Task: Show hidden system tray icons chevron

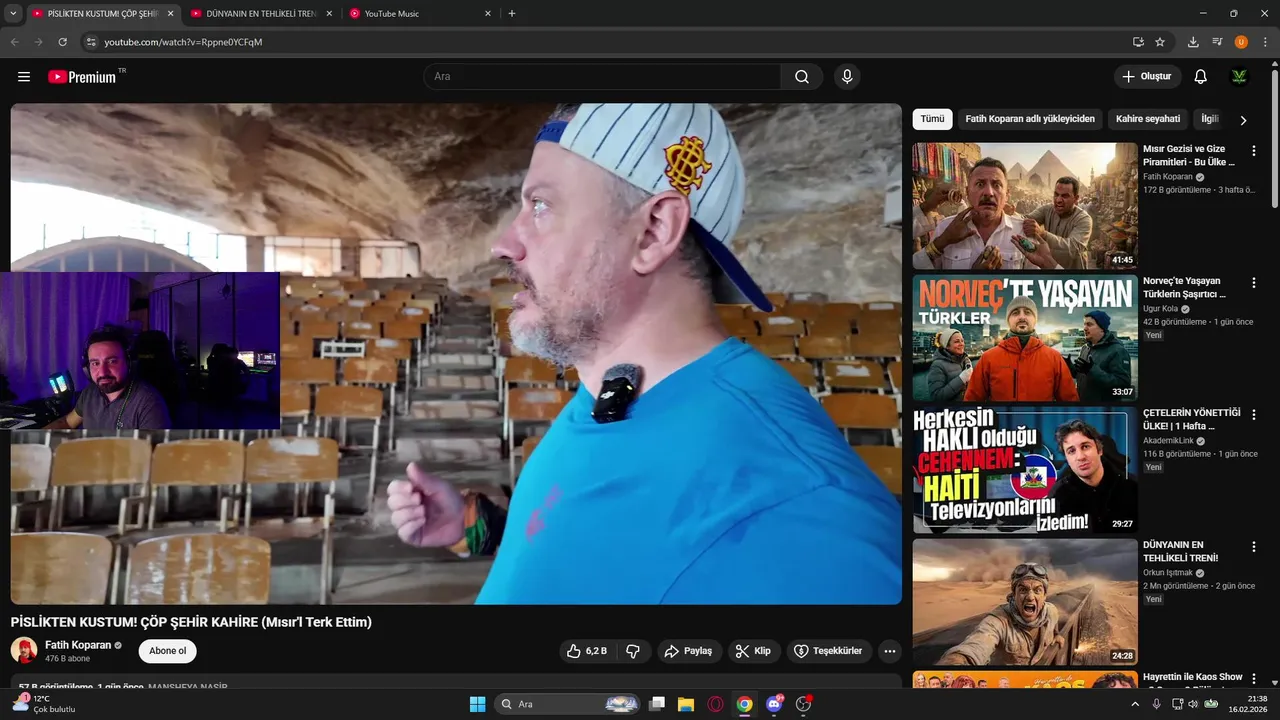Action: tap(1135, 704)
